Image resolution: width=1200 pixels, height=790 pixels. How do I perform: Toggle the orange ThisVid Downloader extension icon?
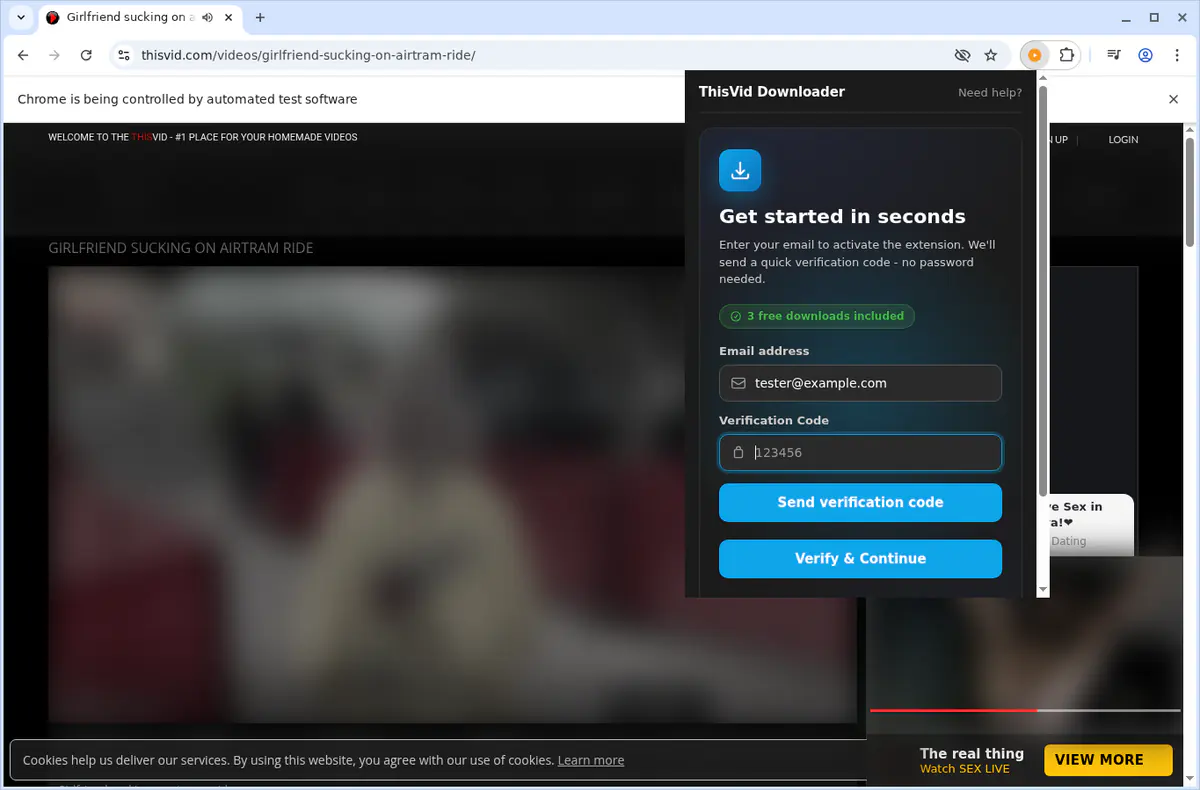tap(1035, 55)
